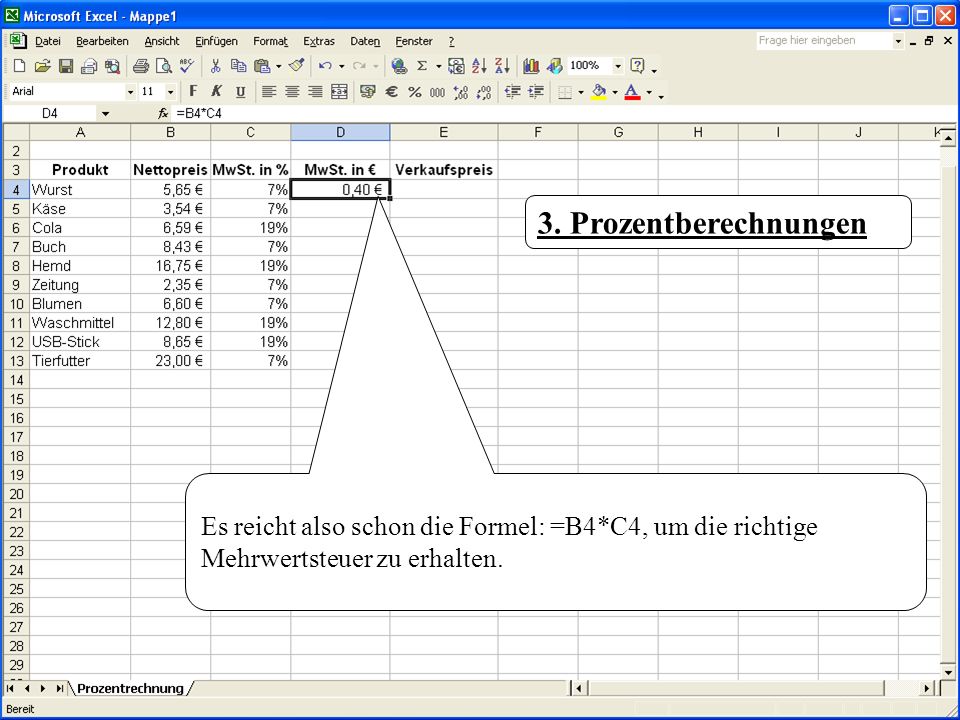The height and width of the screenshot is (720, 960).
Task: Select the Prozentrechnung sheet tab
Action: pyautogui.click(x=130, y=688)
